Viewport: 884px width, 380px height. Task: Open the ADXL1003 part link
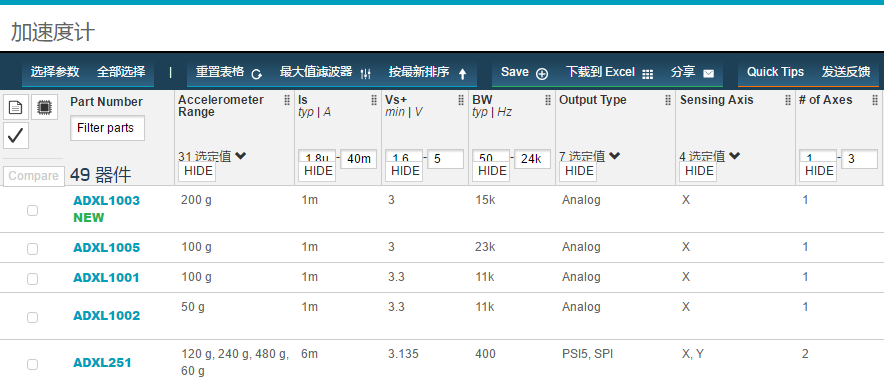(x=107, y=201)
